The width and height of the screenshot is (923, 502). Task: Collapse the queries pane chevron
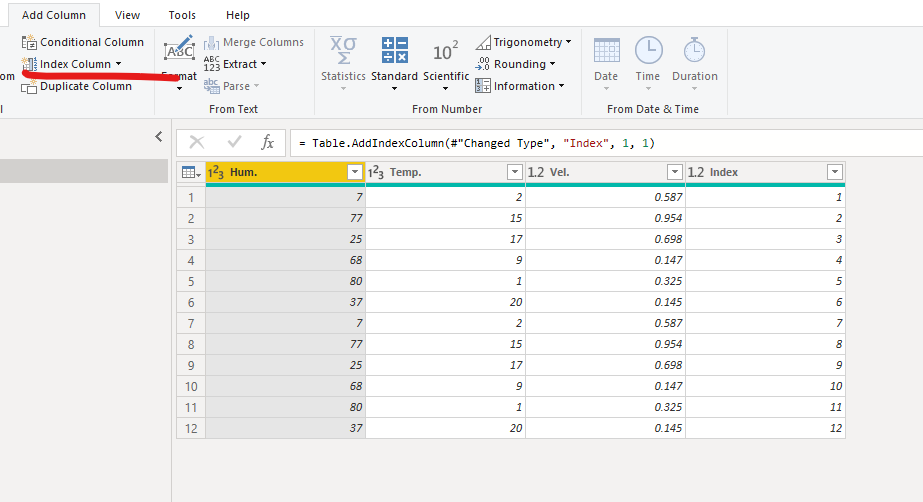[159, 137]
